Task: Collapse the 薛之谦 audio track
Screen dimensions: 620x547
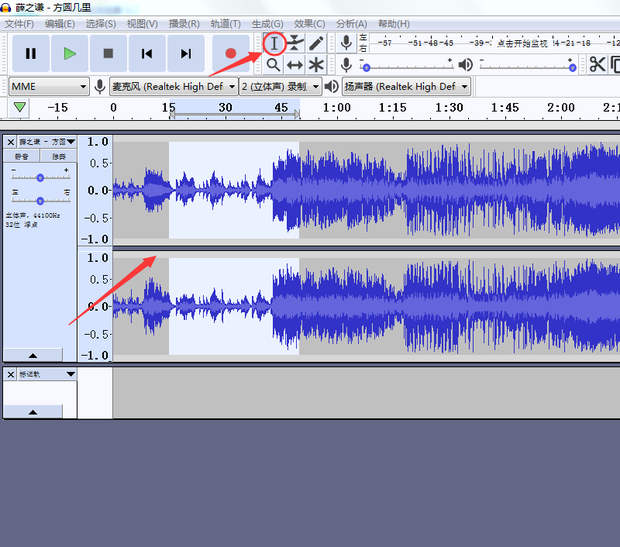Action: [x=33, y=355]
